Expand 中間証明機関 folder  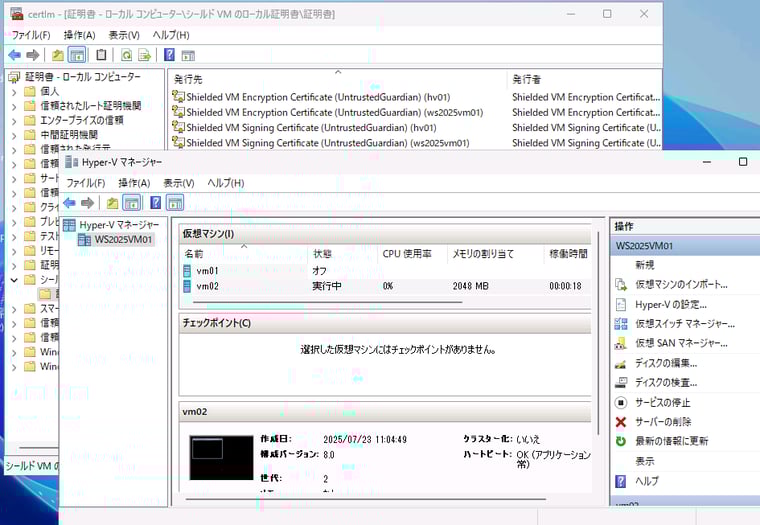tap(14, 136)
